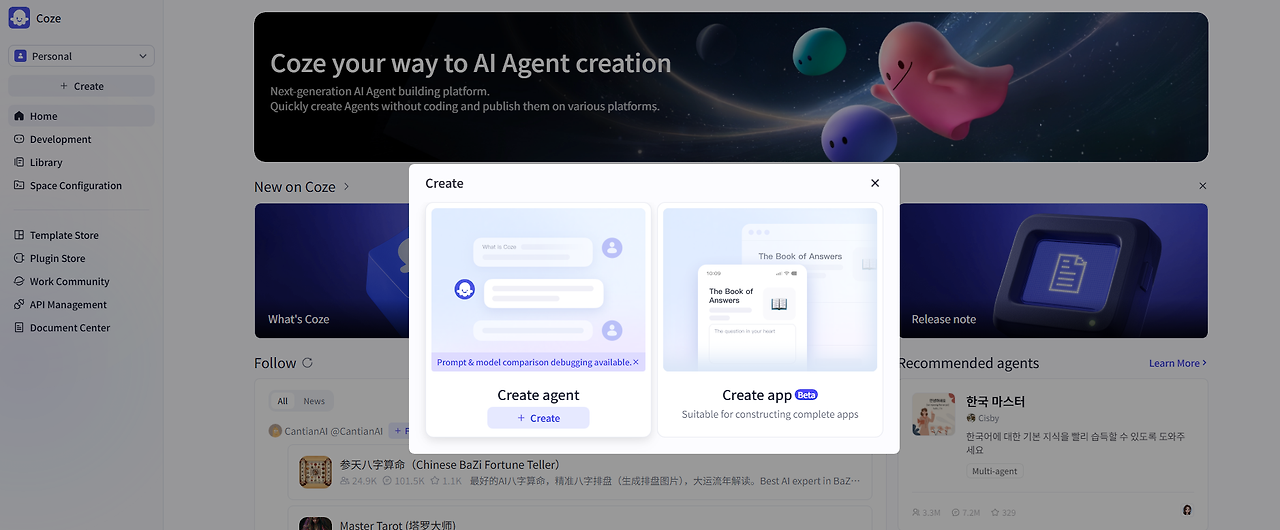Screen dimensions: 1280x530
Task: Close the Create dialog
Action: tap(875, 183)
